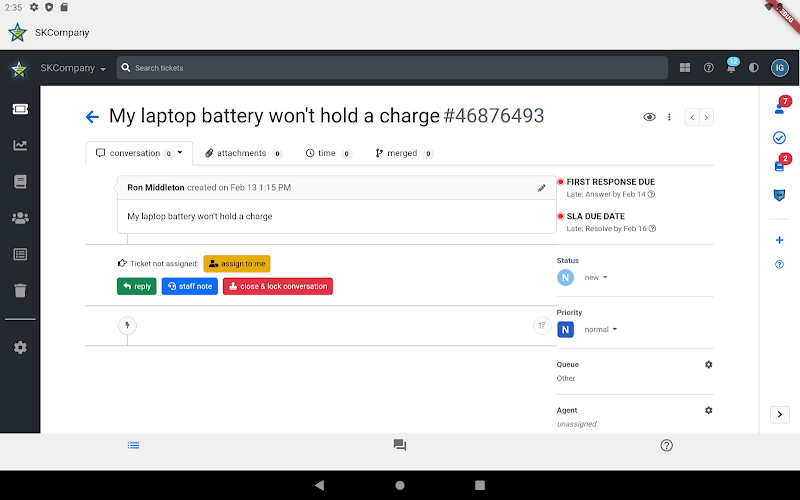Click SLA Due Date help icon
Viewport: 800px width, 500px height.
point(652,229)
